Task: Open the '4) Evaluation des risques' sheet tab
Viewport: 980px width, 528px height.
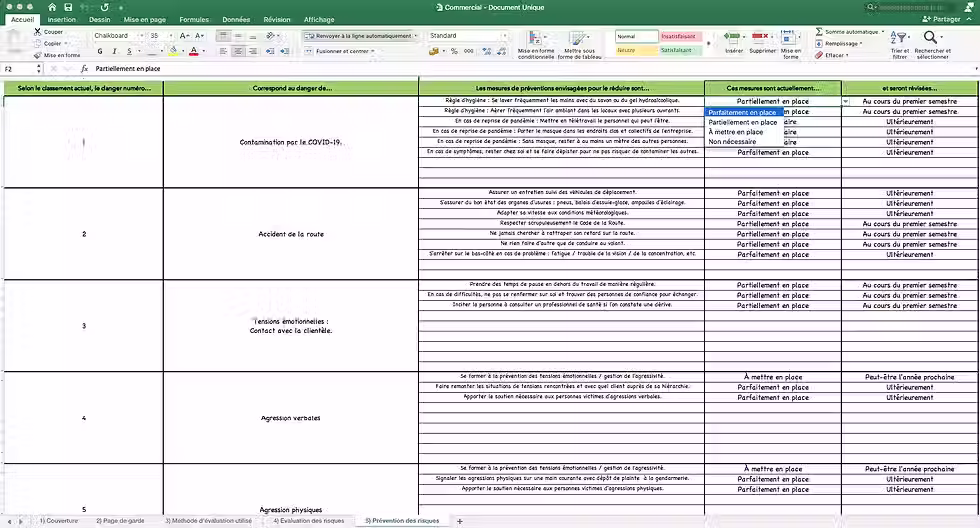Action: tap(309, 521)
